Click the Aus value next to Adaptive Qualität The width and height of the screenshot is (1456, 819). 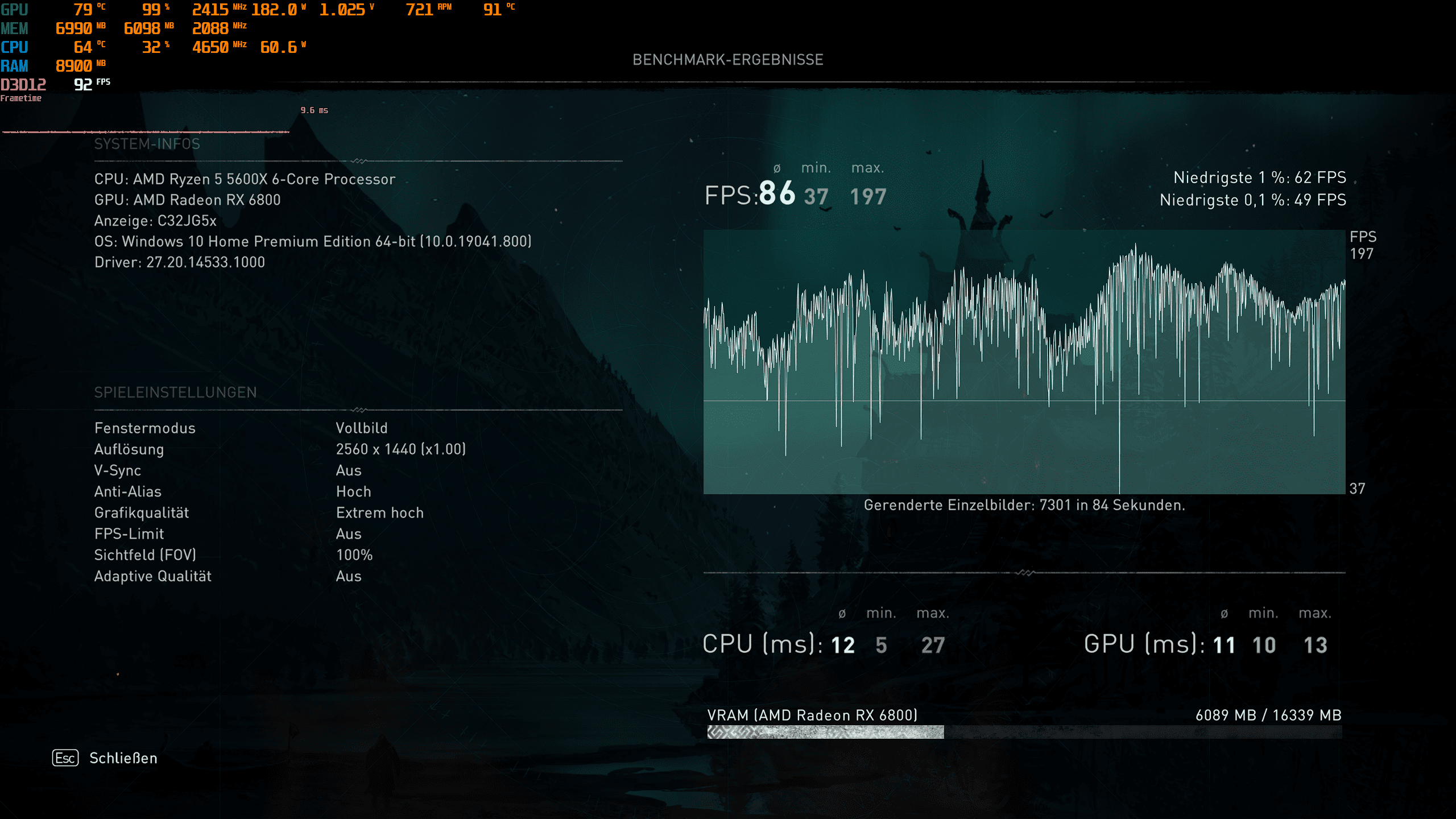pyautogui.click(x=349, y=576)
